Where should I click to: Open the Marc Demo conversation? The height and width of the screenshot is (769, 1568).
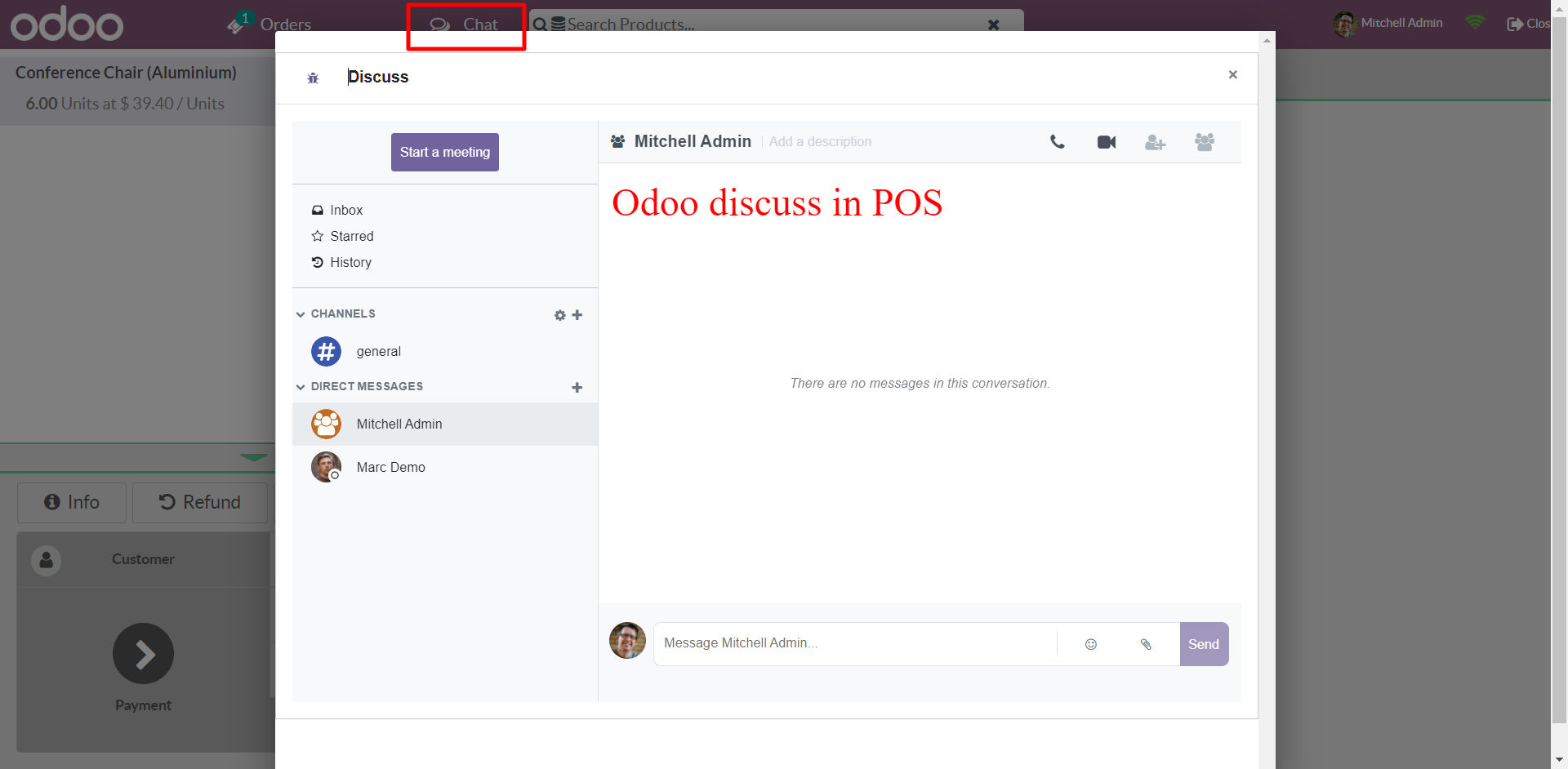[445, 467]
